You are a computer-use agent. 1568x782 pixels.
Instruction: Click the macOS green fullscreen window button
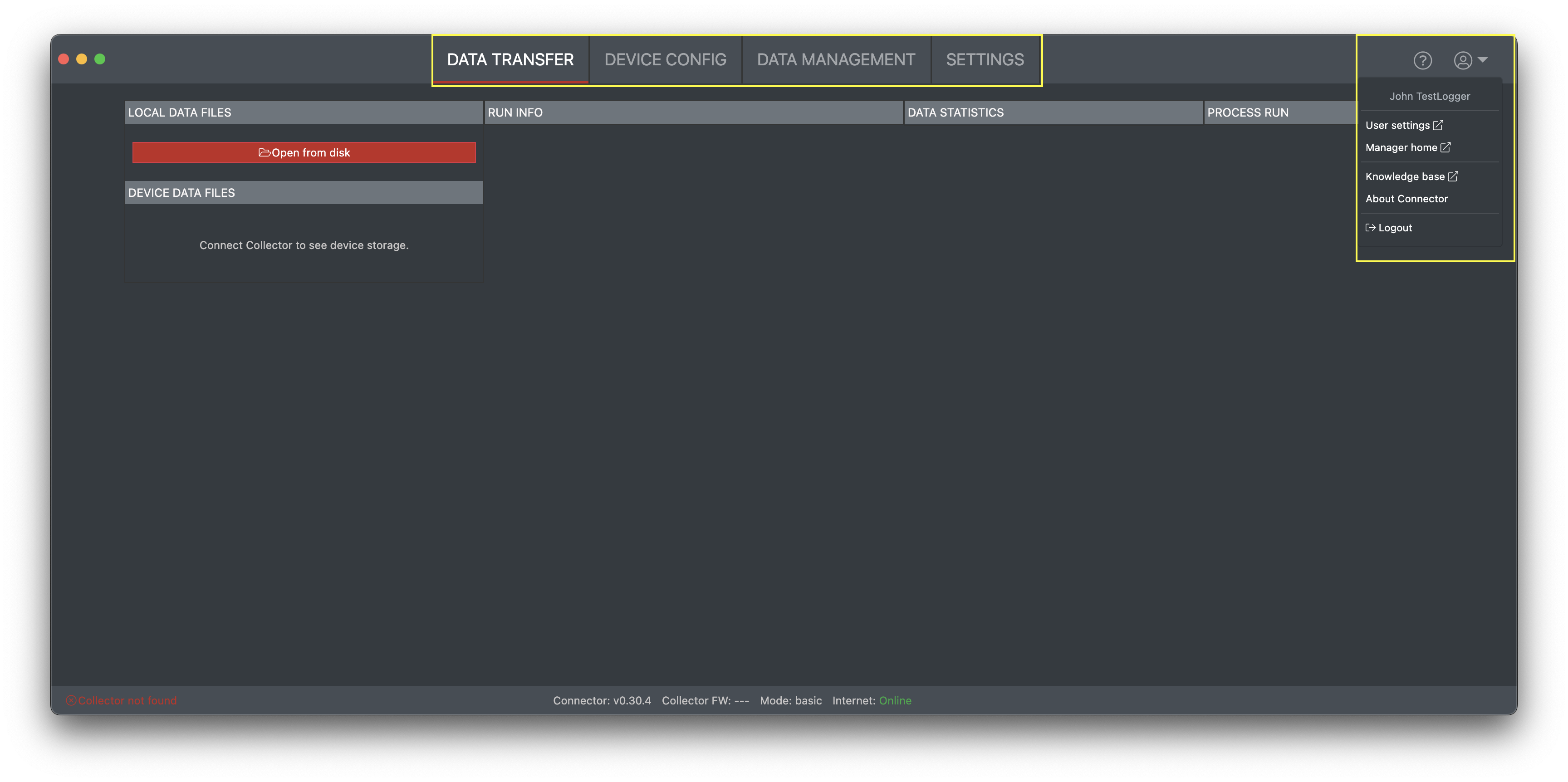[x=100, y=59]
